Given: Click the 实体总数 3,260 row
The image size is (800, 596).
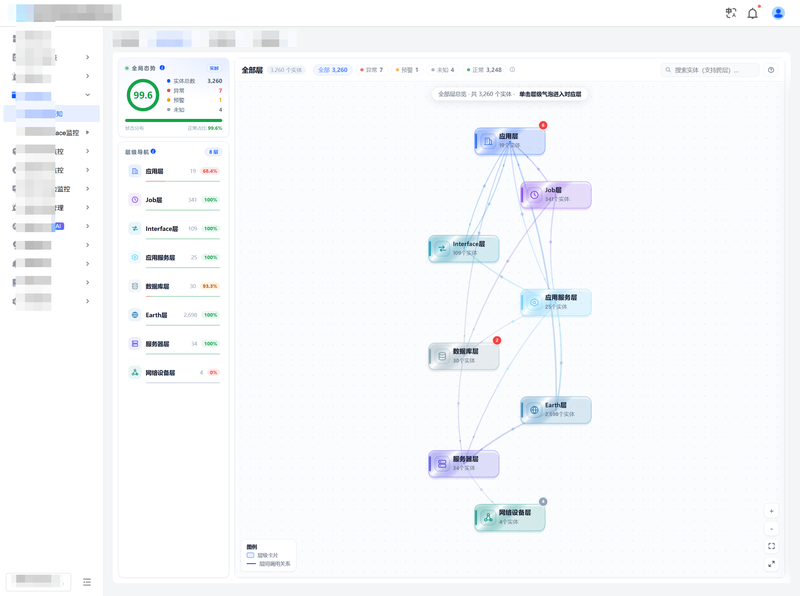Looking at the screenshot, I should click(x=194, y=81).
